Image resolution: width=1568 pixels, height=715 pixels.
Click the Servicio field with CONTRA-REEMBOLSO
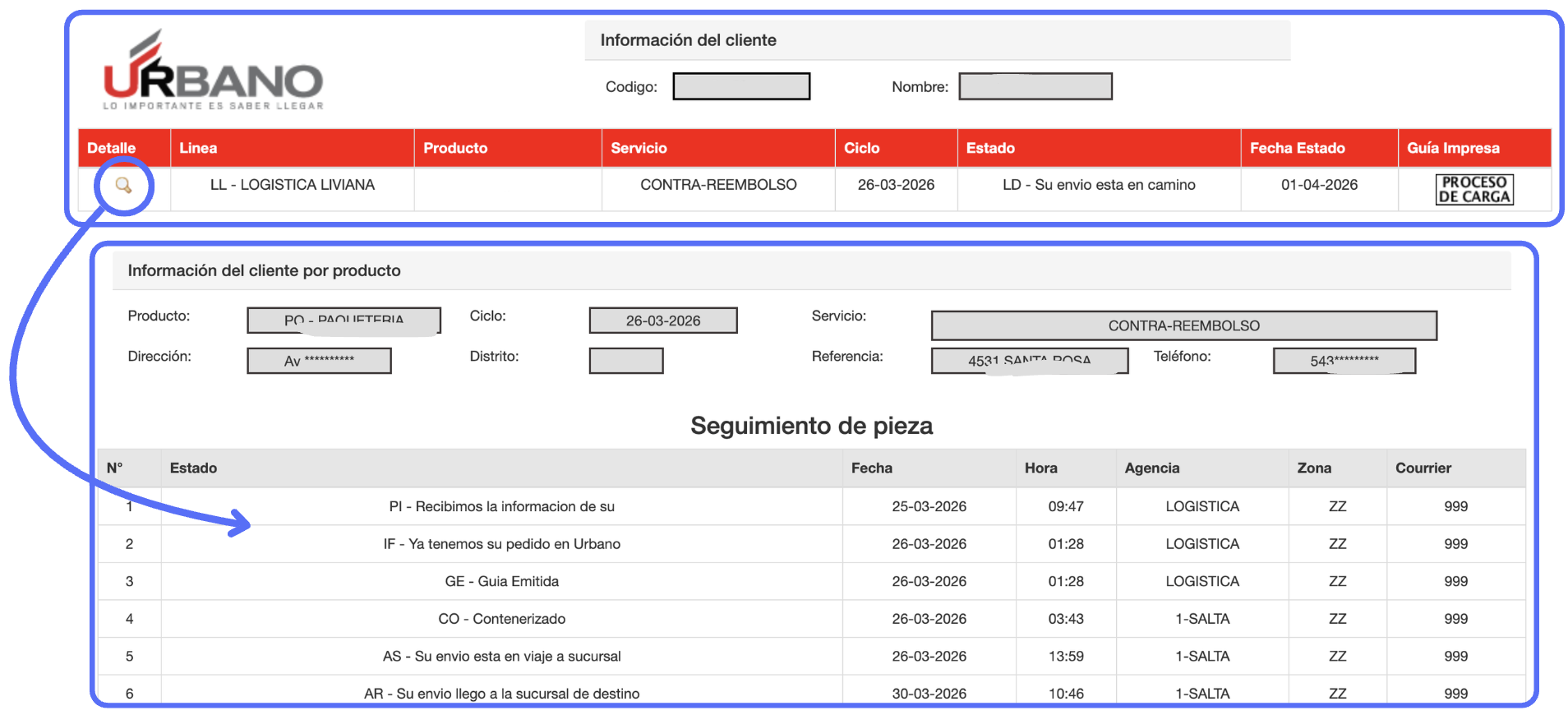click(x=1183, y=325)
